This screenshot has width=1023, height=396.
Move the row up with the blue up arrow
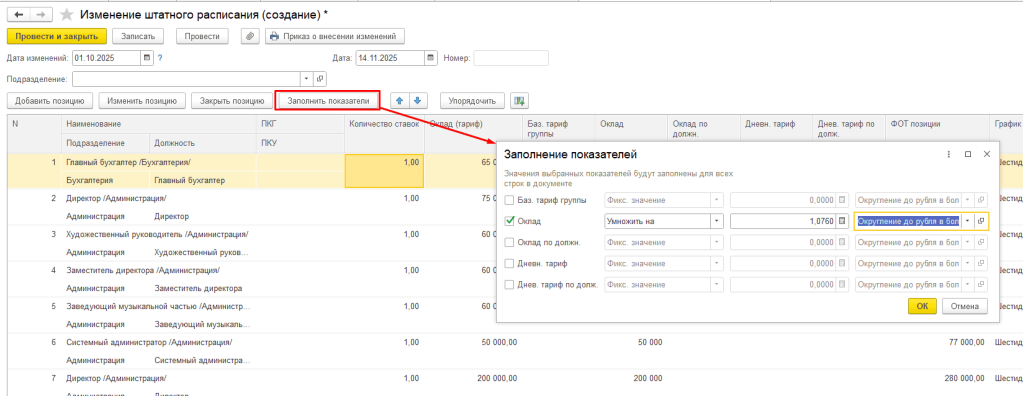coord(400,100)
